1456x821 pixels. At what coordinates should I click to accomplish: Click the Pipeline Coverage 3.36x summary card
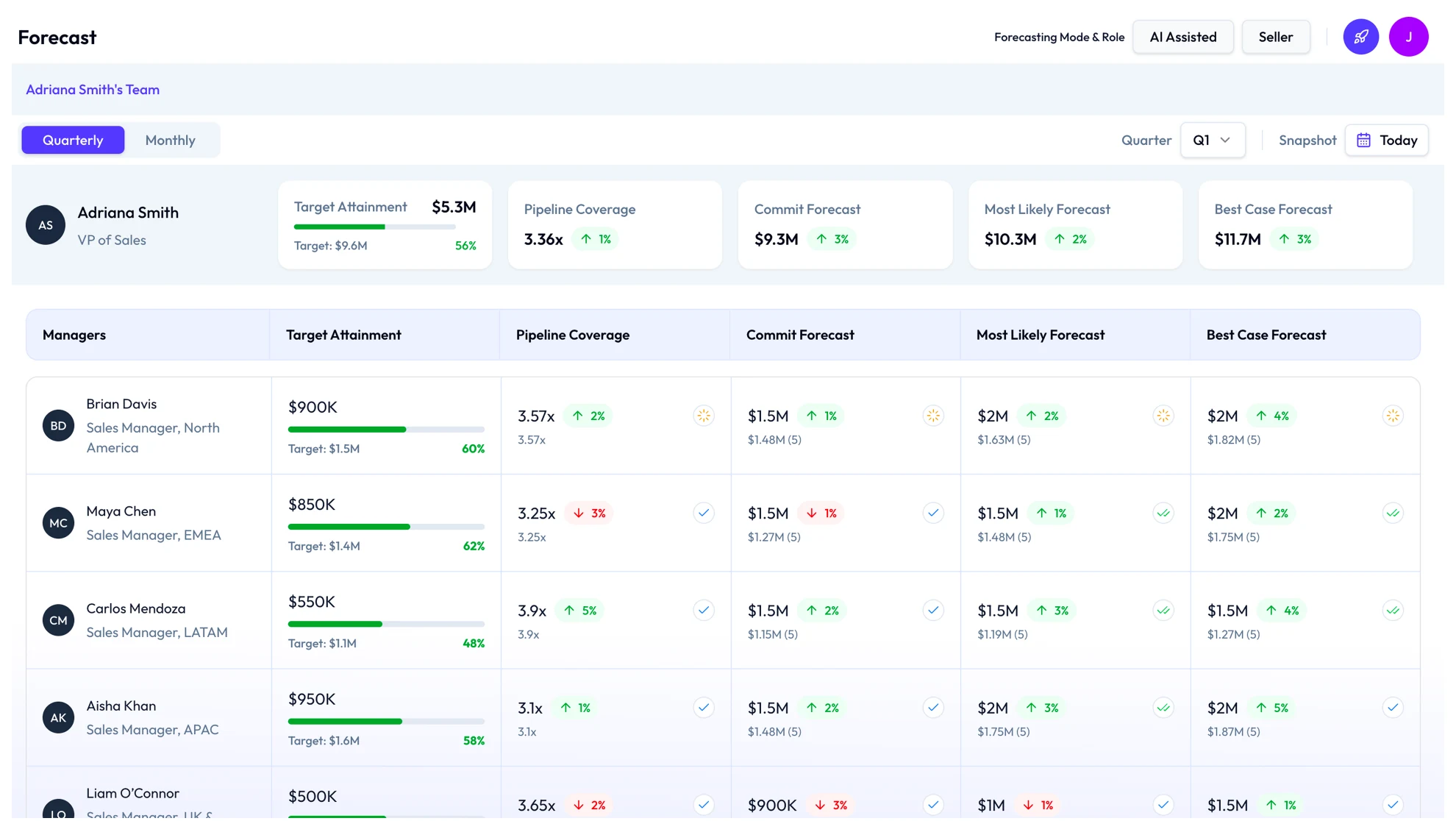point(615,225)
